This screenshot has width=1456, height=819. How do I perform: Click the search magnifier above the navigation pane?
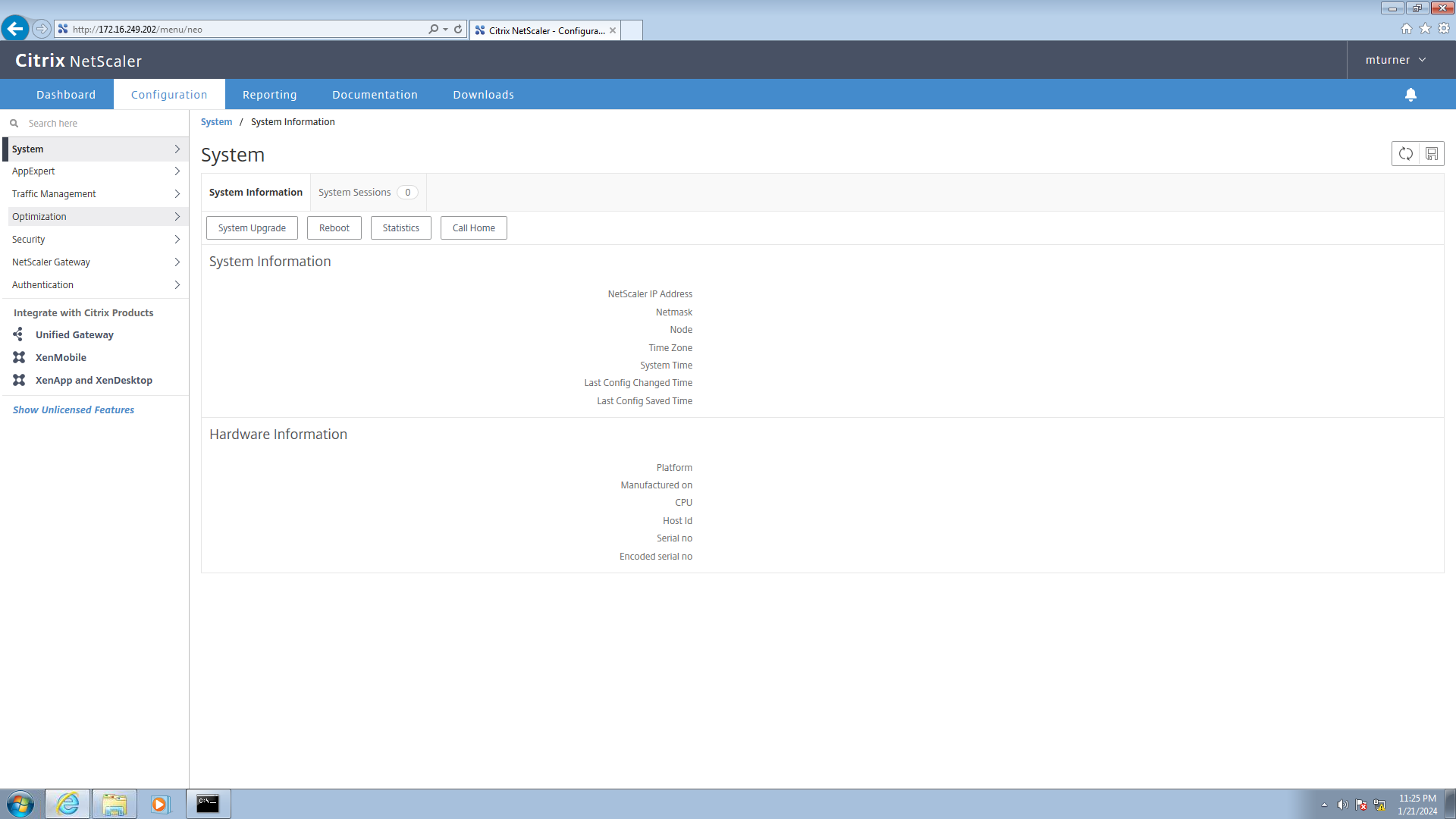[x=14, y=122]
